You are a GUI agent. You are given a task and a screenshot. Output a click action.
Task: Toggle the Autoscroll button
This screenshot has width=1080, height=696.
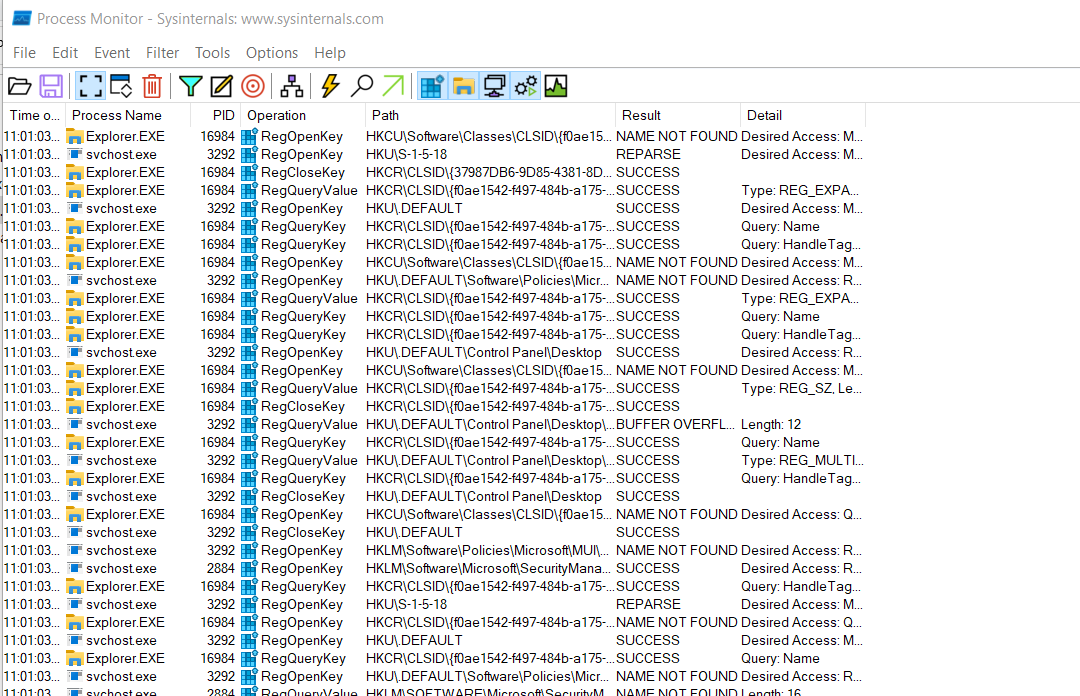coord(121,86)
